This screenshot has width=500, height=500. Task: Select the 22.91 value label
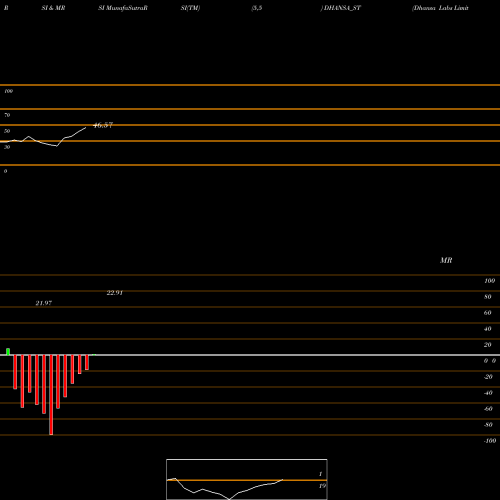115,293
